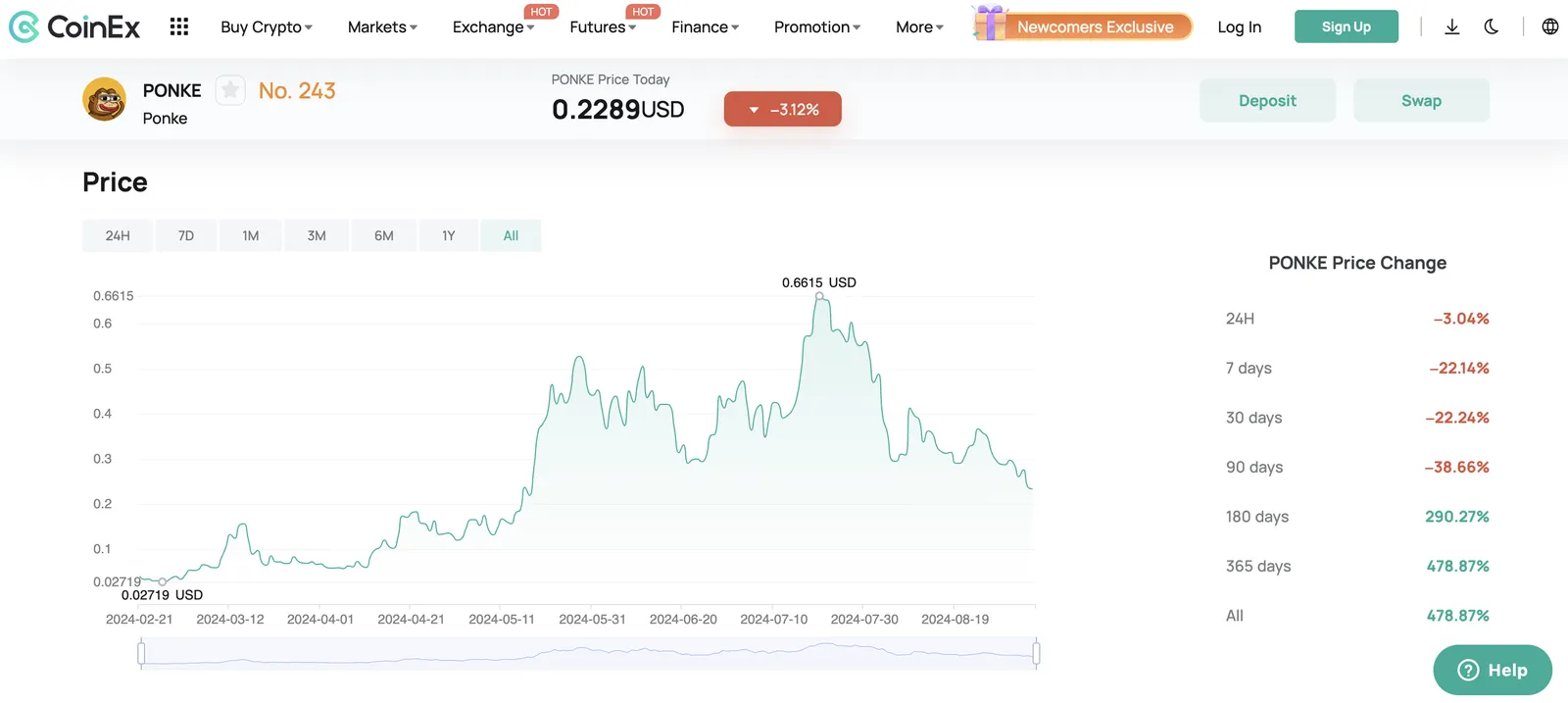Click the 0.2289USD price value
1568x703 pixels.
pos(618,110)
